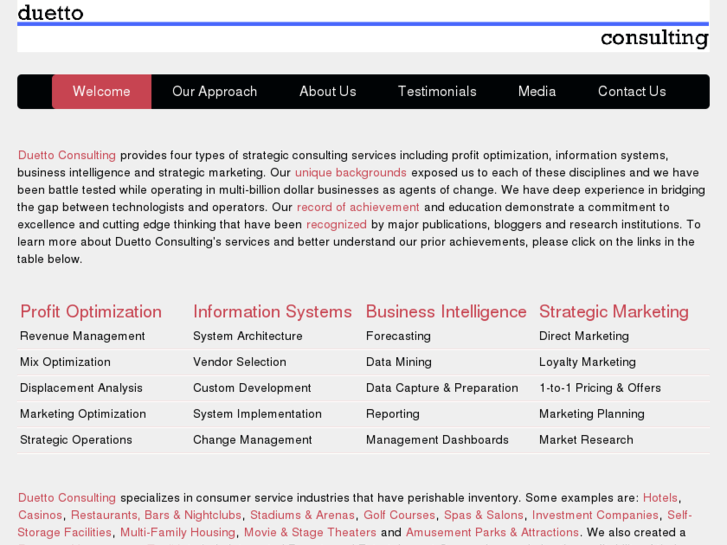This screenshot has height=545, width=727.
Task: Click Restaurants, Bars & Nightclubs link
Action: (x=156, y=515)
